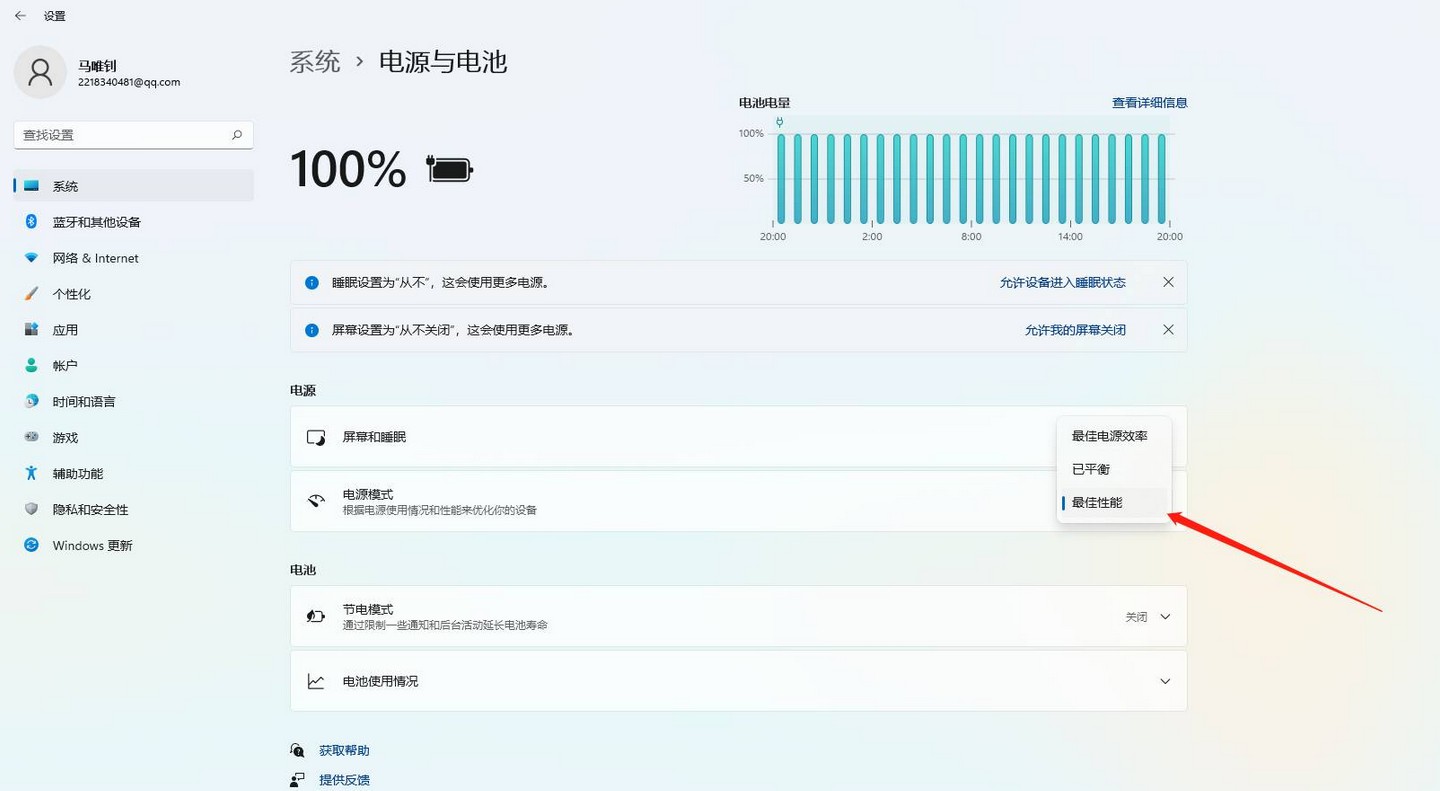Open 时间和语言 settings
Image resolution: width=1440 pixels, height=791 pixels.
pyautogui.click(x=85, y=401)
